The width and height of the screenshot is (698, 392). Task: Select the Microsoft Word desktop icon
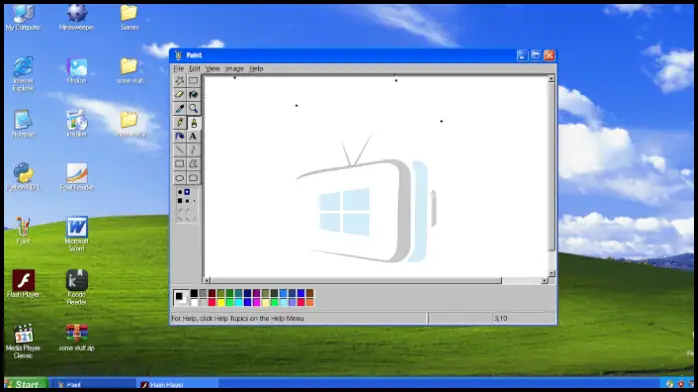77,234
